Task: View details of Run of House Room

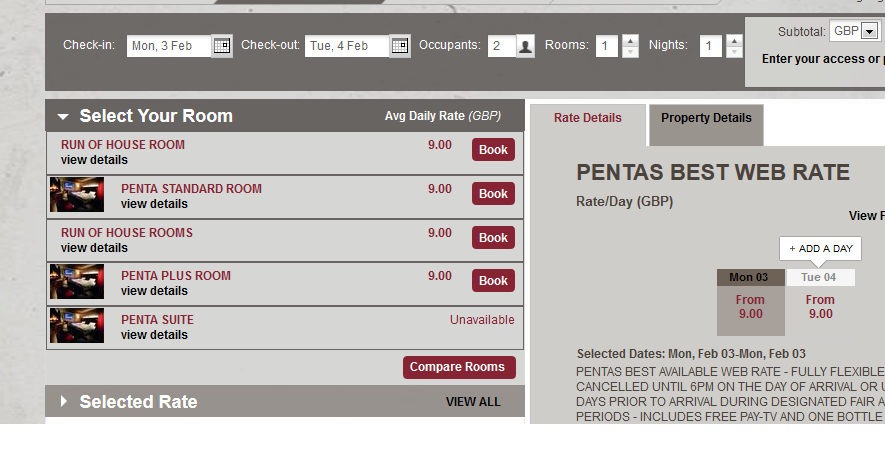Action: click(94, 160)
